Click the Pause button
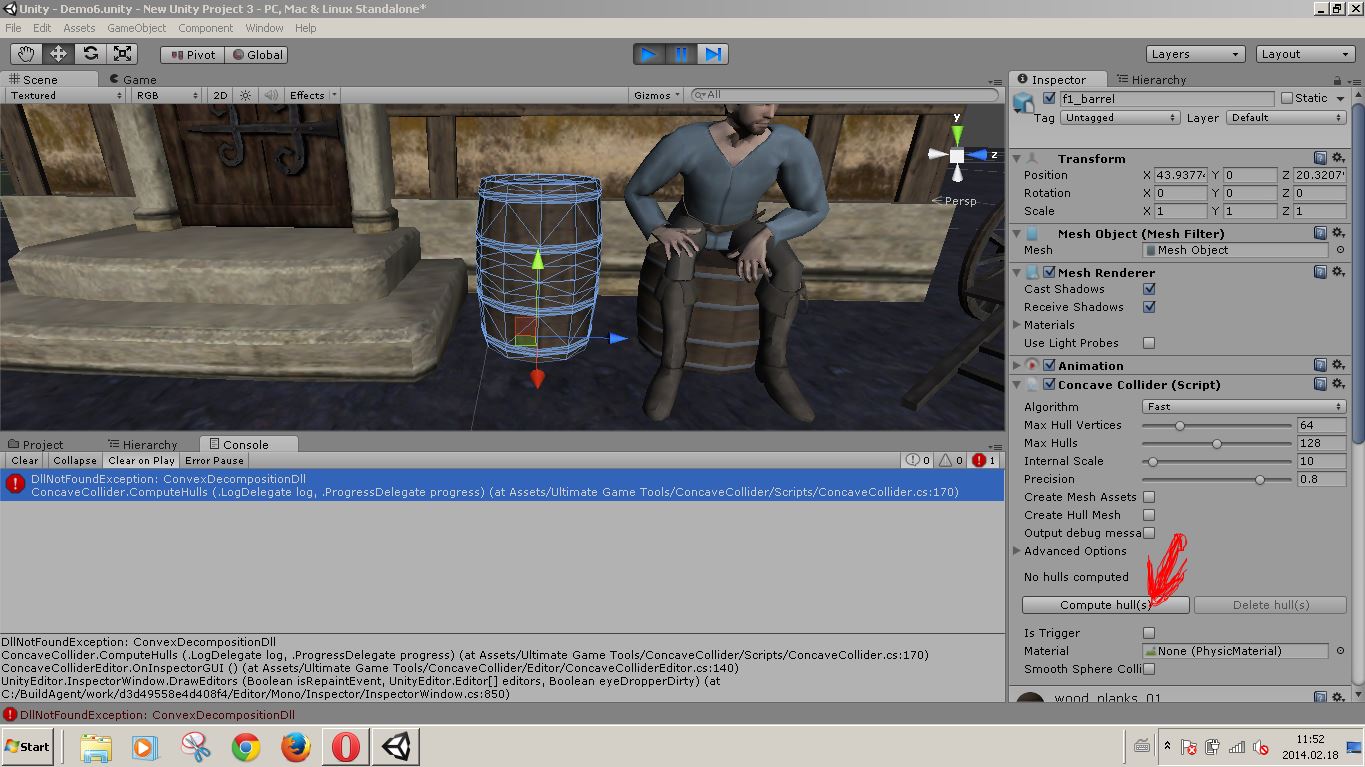Image resolution: width=1365 pixels, height=767 pixels. click(681, 54)
